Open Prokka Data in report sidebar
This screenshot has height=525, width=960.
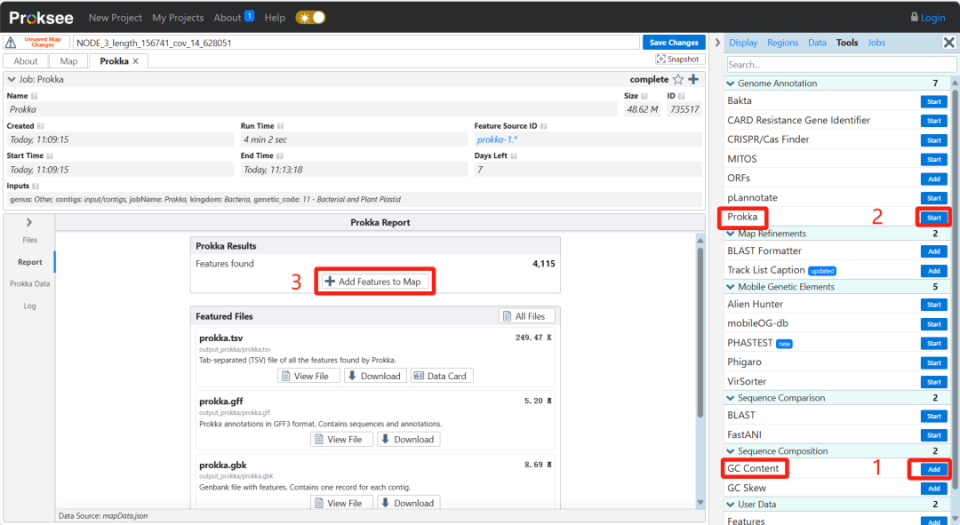point(29,284)
